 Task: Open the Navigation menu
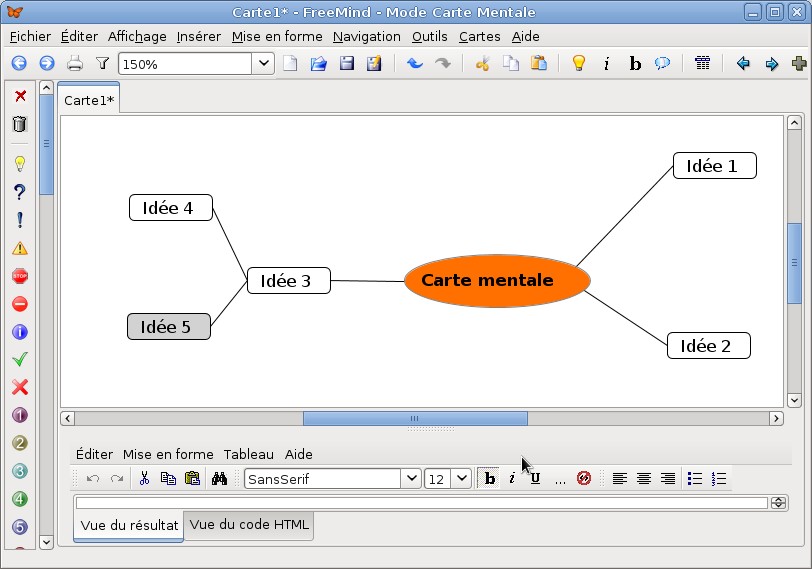[x=366, y=36]
